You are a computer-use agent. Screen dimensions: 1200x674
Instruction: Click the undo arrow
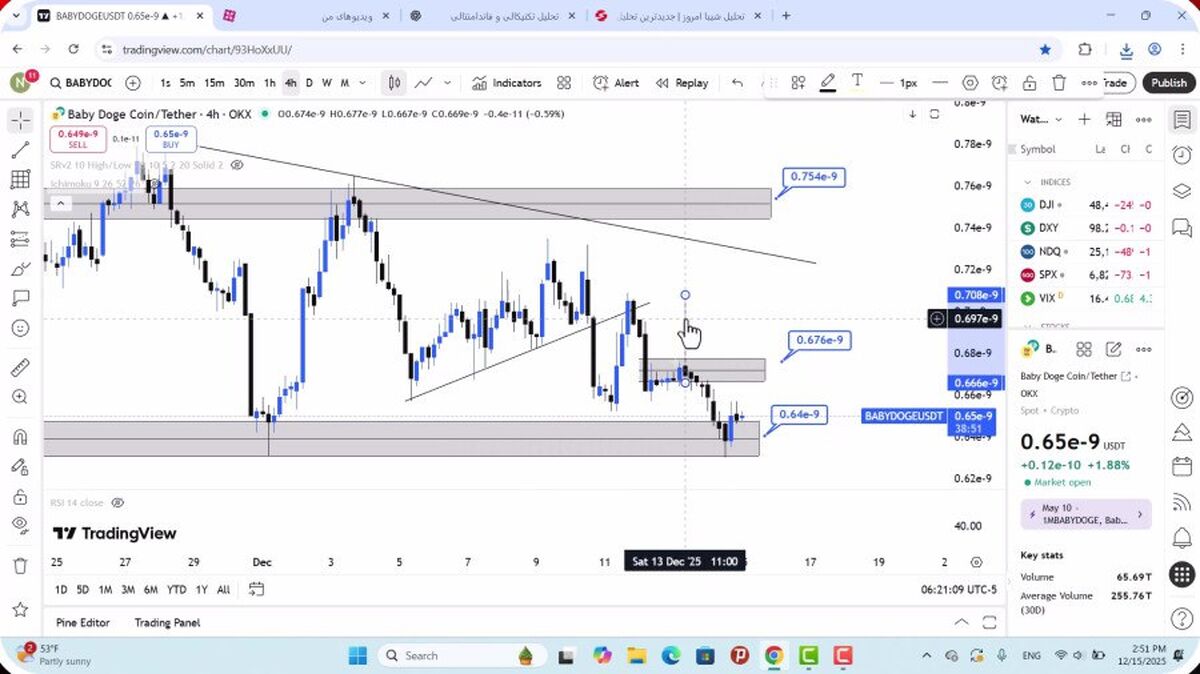coord(737,83)
